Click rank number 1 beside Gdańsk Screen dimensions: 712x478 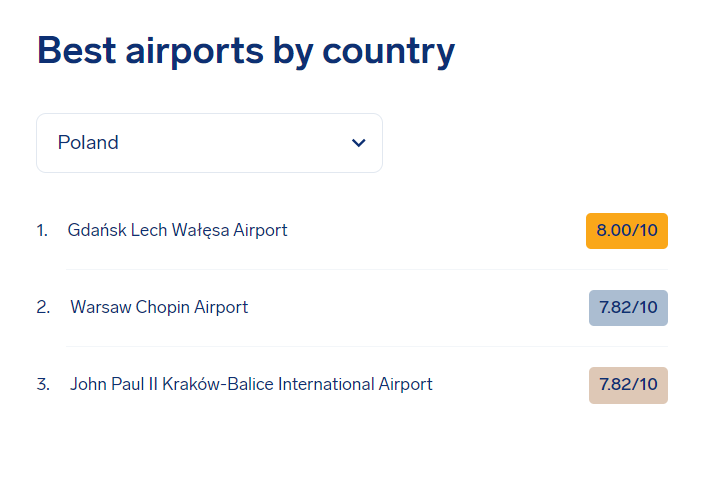coord(42,231)
